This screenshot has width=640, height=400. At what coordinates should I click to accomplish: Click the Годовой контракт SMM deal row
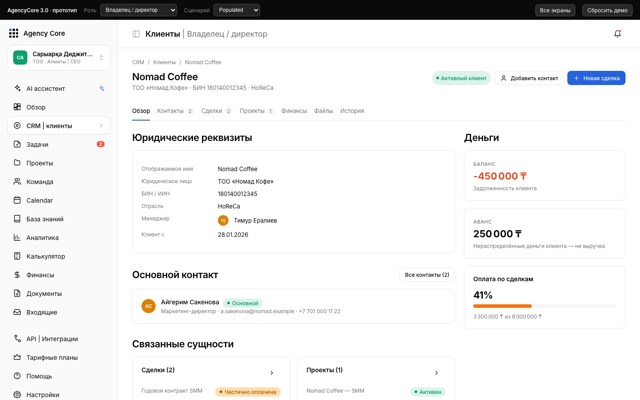[211, 391]
